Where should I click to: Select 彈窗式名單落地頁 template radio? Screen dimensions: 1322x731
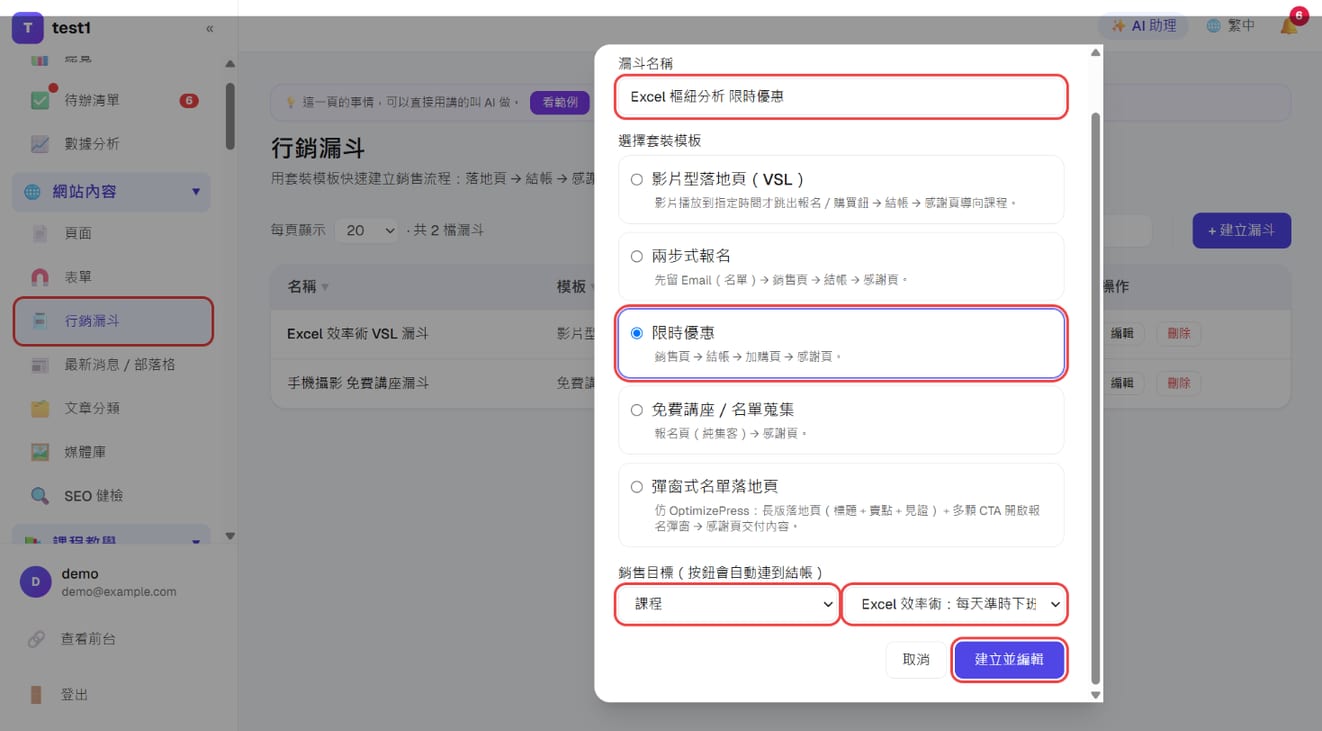pos(637,487)
